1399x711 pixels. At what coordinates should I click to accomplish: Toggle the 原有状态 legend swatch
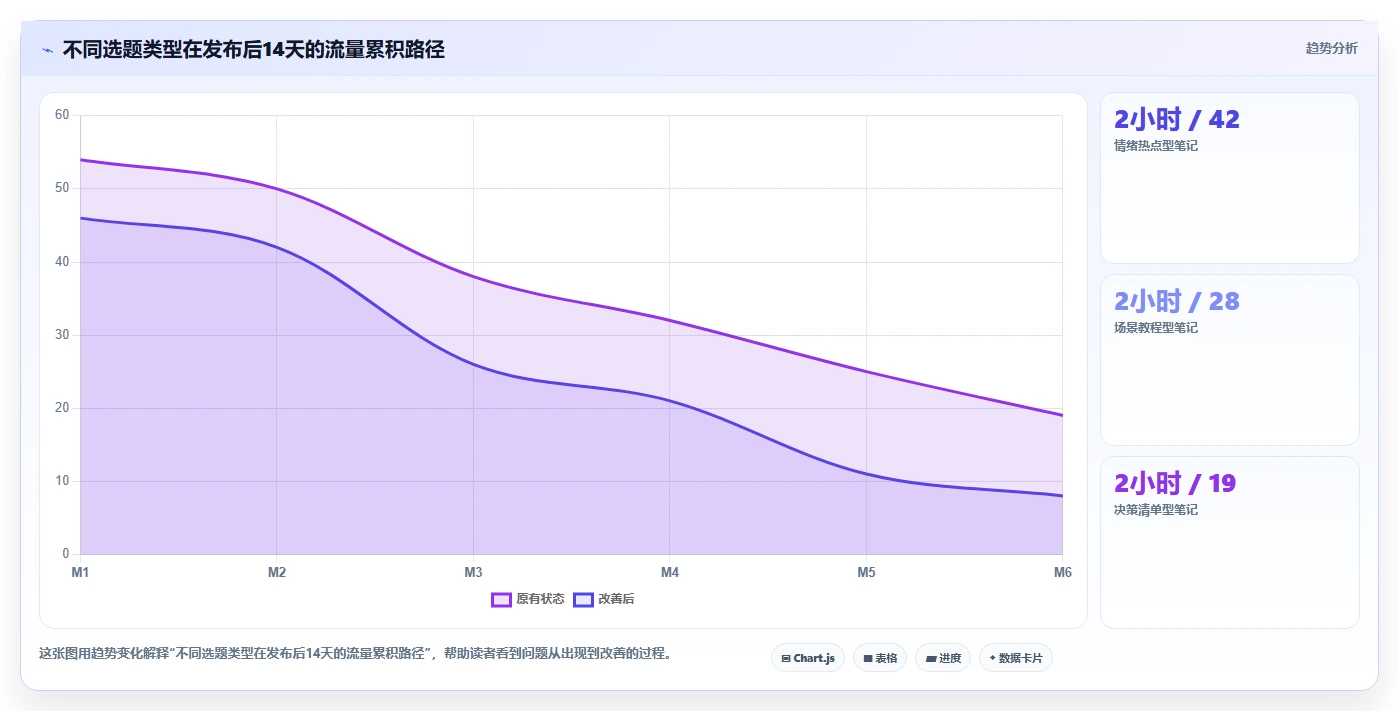click(x=501, y=599)
